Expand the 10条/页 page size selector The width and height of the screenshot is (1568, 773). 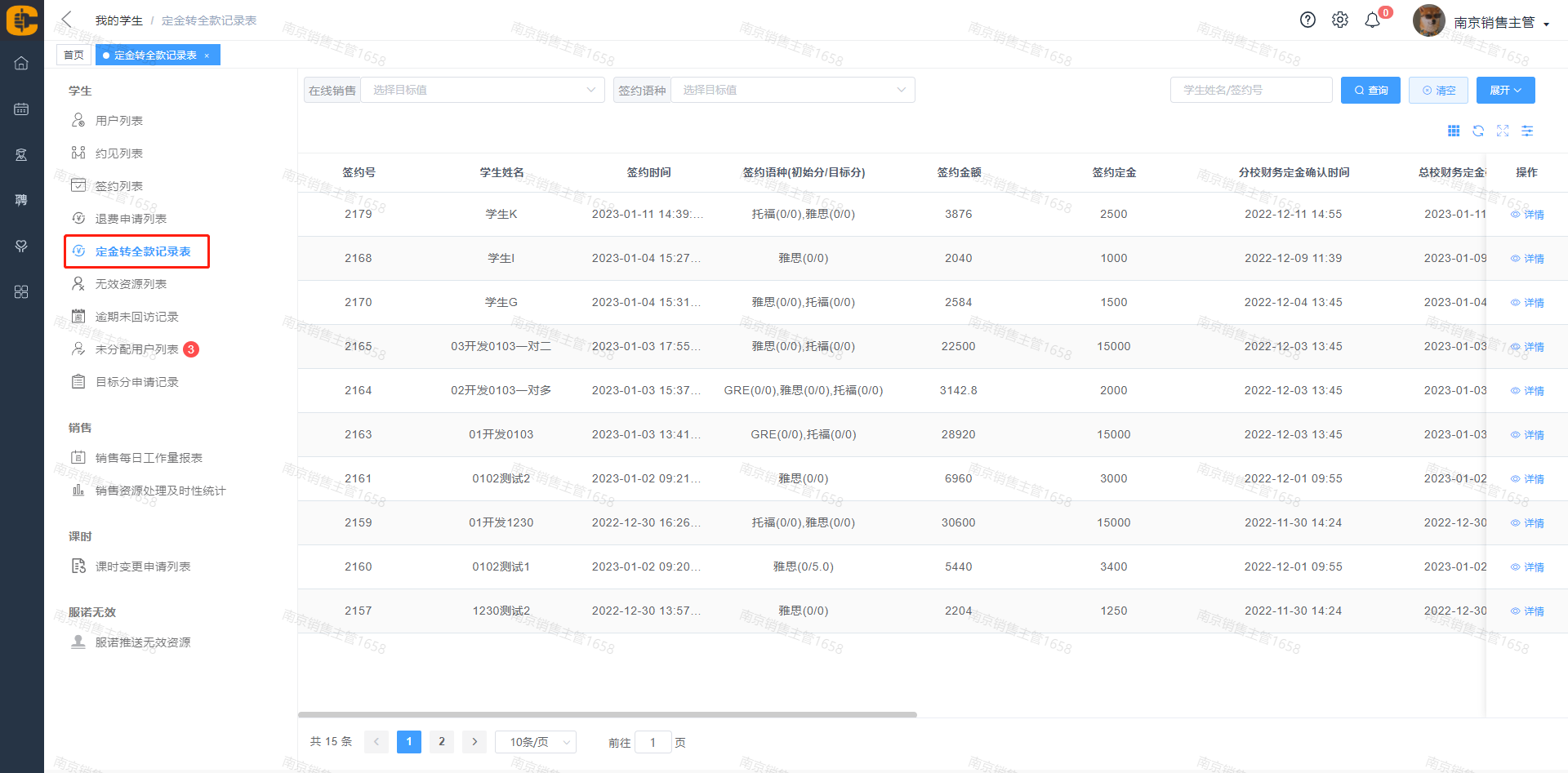coord(536,742)
